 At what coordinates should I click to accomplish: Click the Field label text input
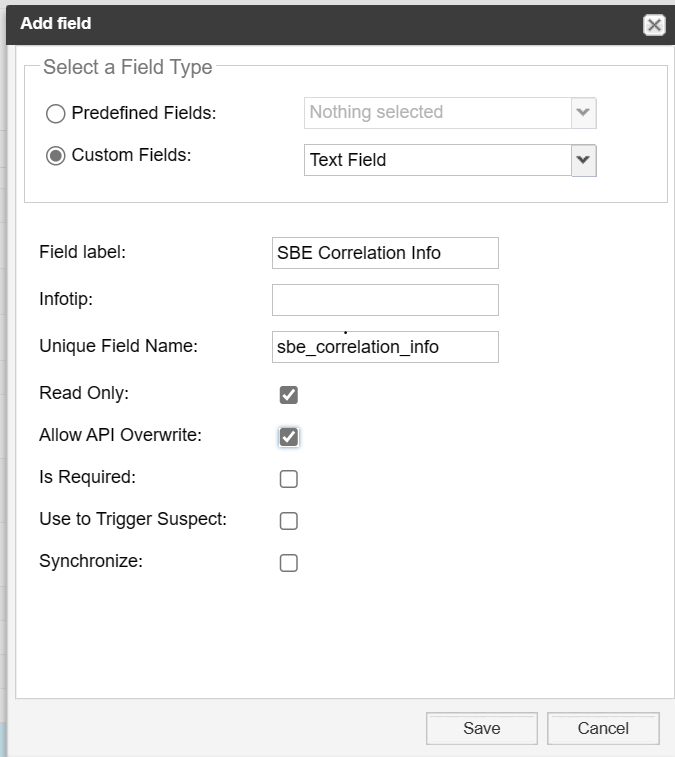385,253
